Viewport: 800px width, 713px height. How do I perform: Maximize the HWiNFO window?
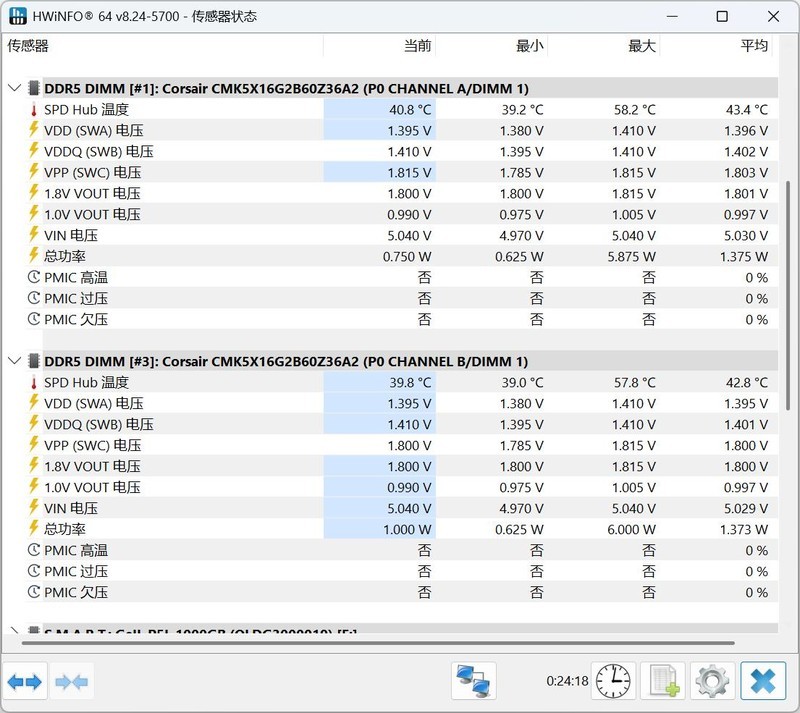[x=722, y=16]
